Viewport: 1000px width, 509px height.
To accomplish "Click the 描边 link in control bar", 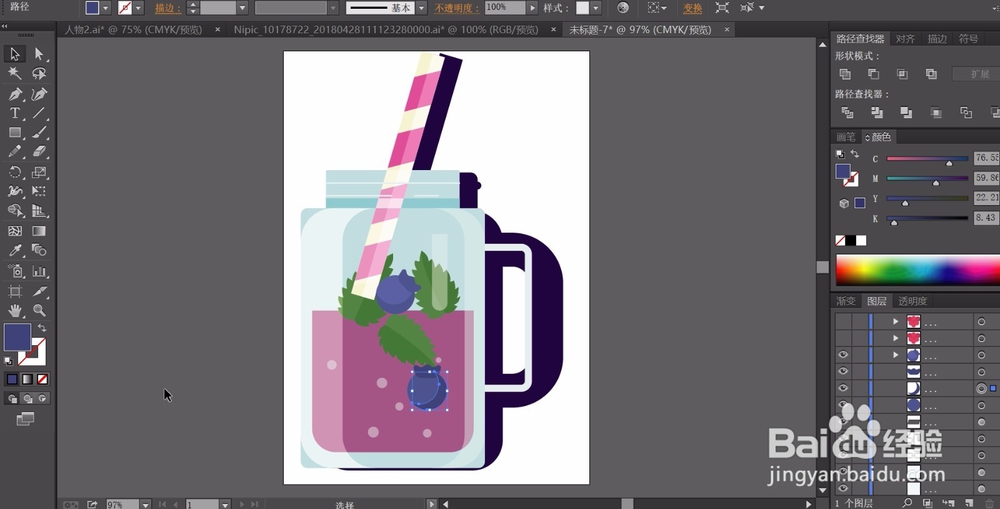I will (168, 8).
